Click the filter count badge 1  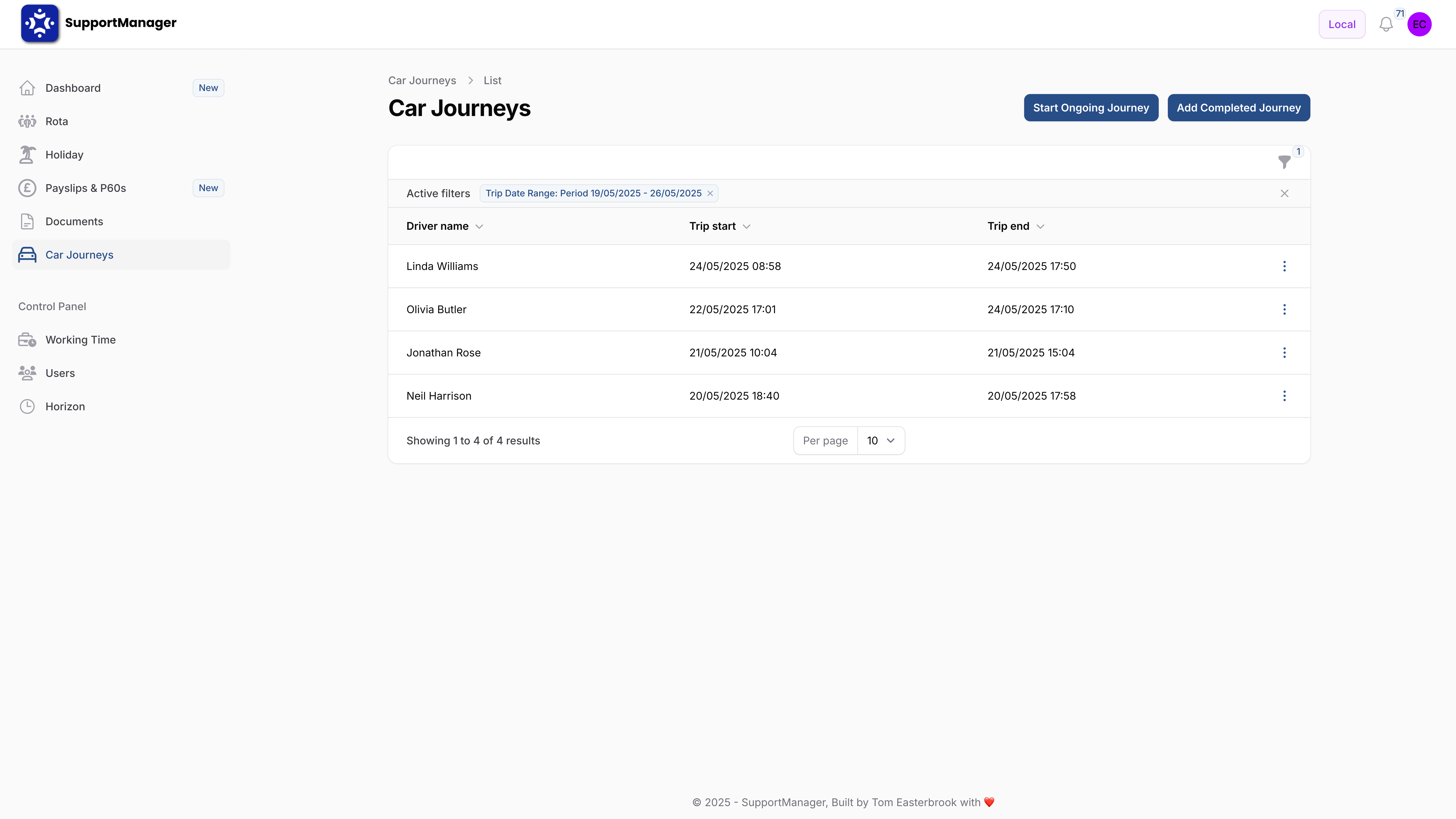tap(1298, 151)
